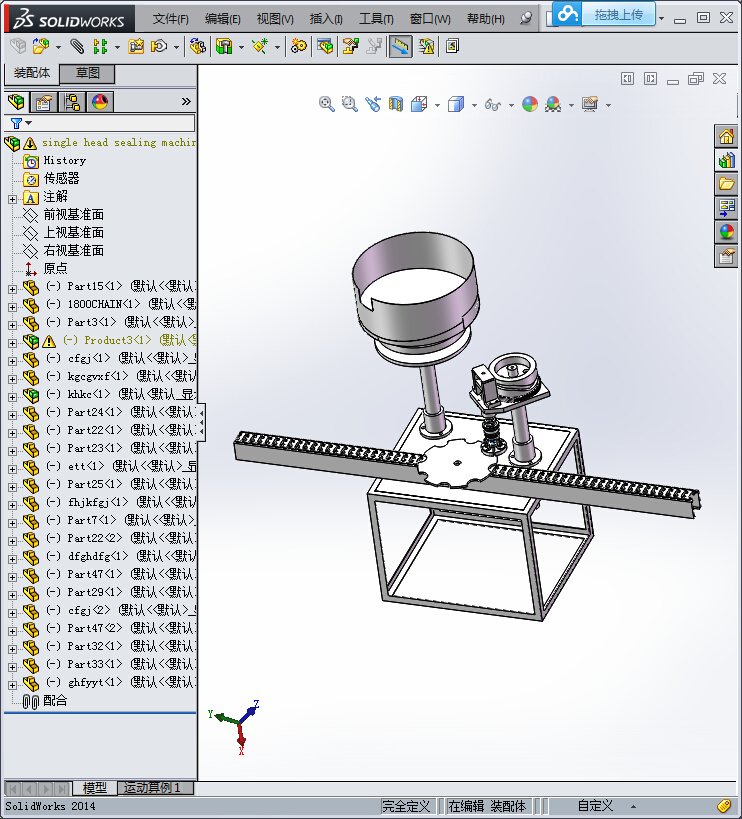The image size is (742, 819).
Task: Select the 配合 mates folder
Action: (x=55, y=700)
